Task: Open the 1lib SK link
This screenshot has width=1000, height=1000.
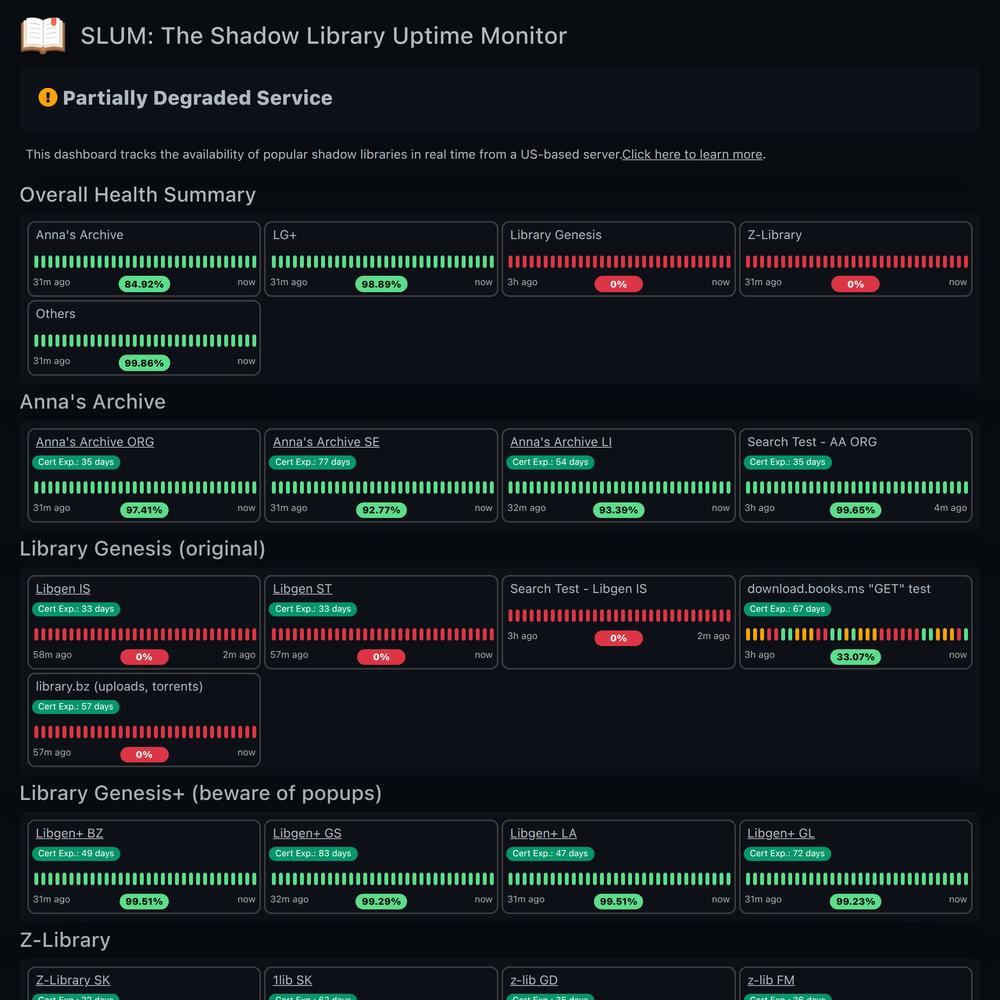Action: click(x=292, y=980)
